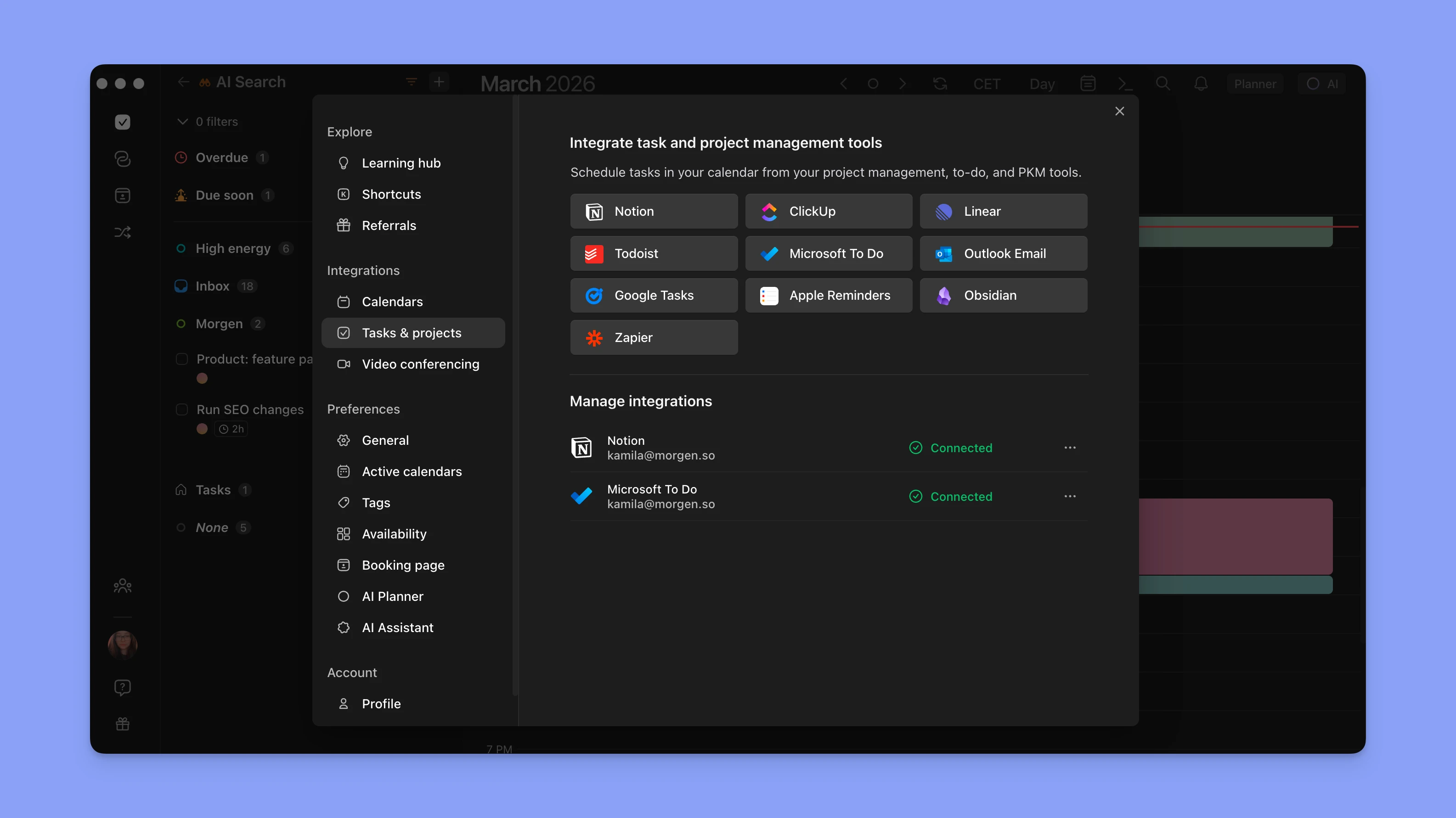Click the plus button to create a new event
The height and width of the screenshot is (818, 1456).
click(439, 82)
